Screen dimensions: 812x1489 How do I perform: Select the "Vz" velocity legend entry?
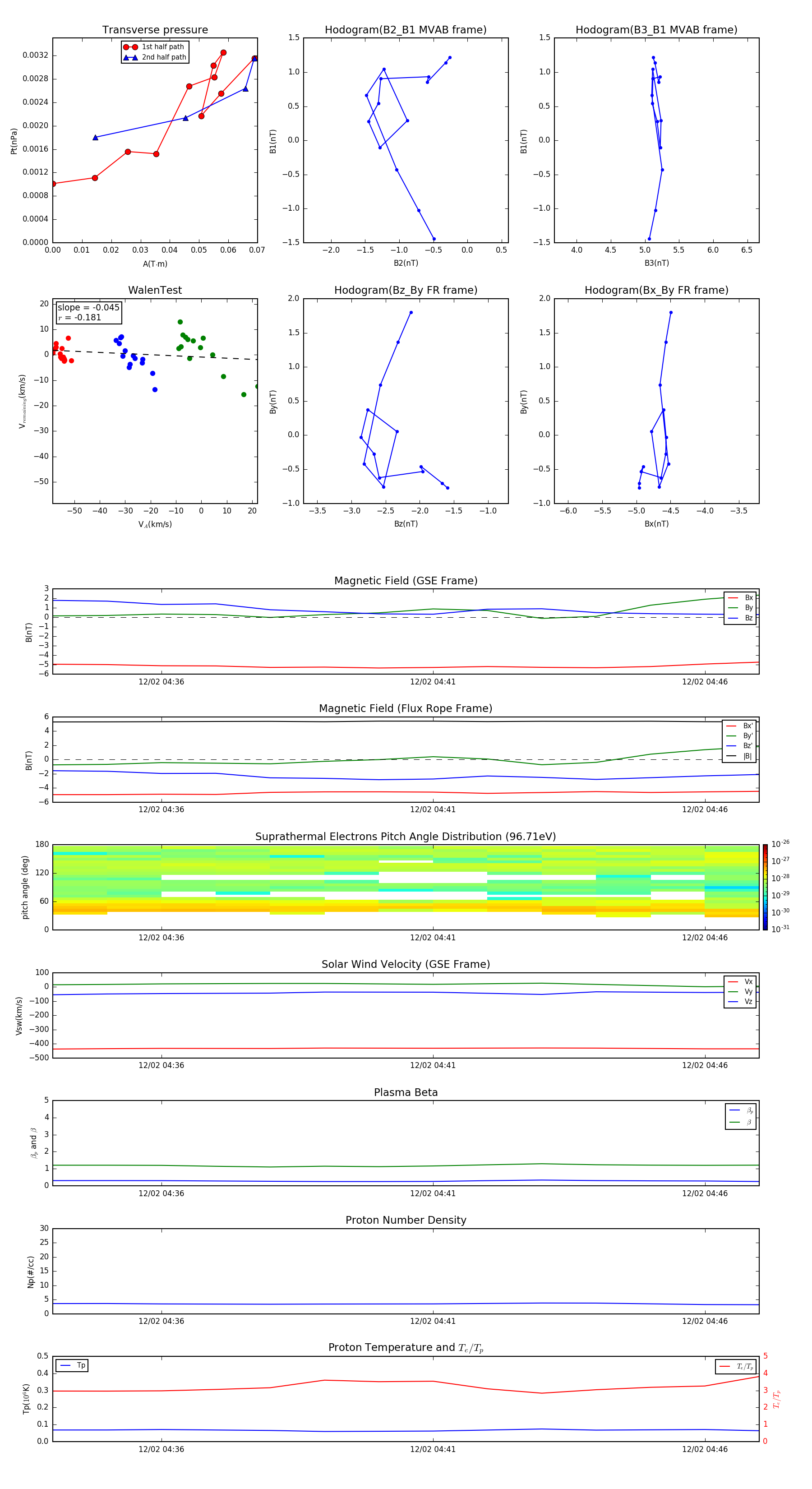[x=740, y=1002]
